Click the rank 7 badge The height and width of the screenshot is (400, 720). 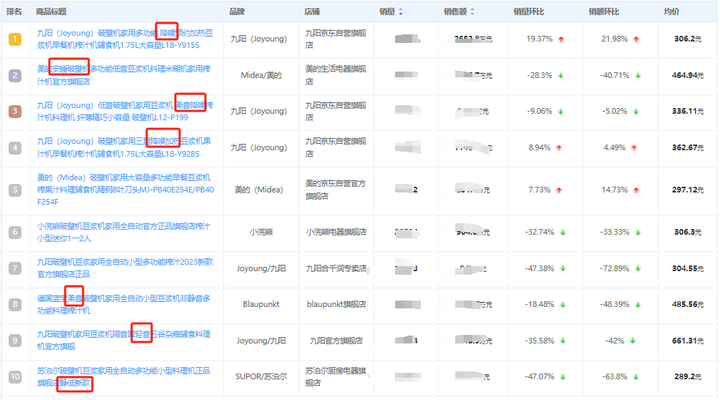click(15, 268)
